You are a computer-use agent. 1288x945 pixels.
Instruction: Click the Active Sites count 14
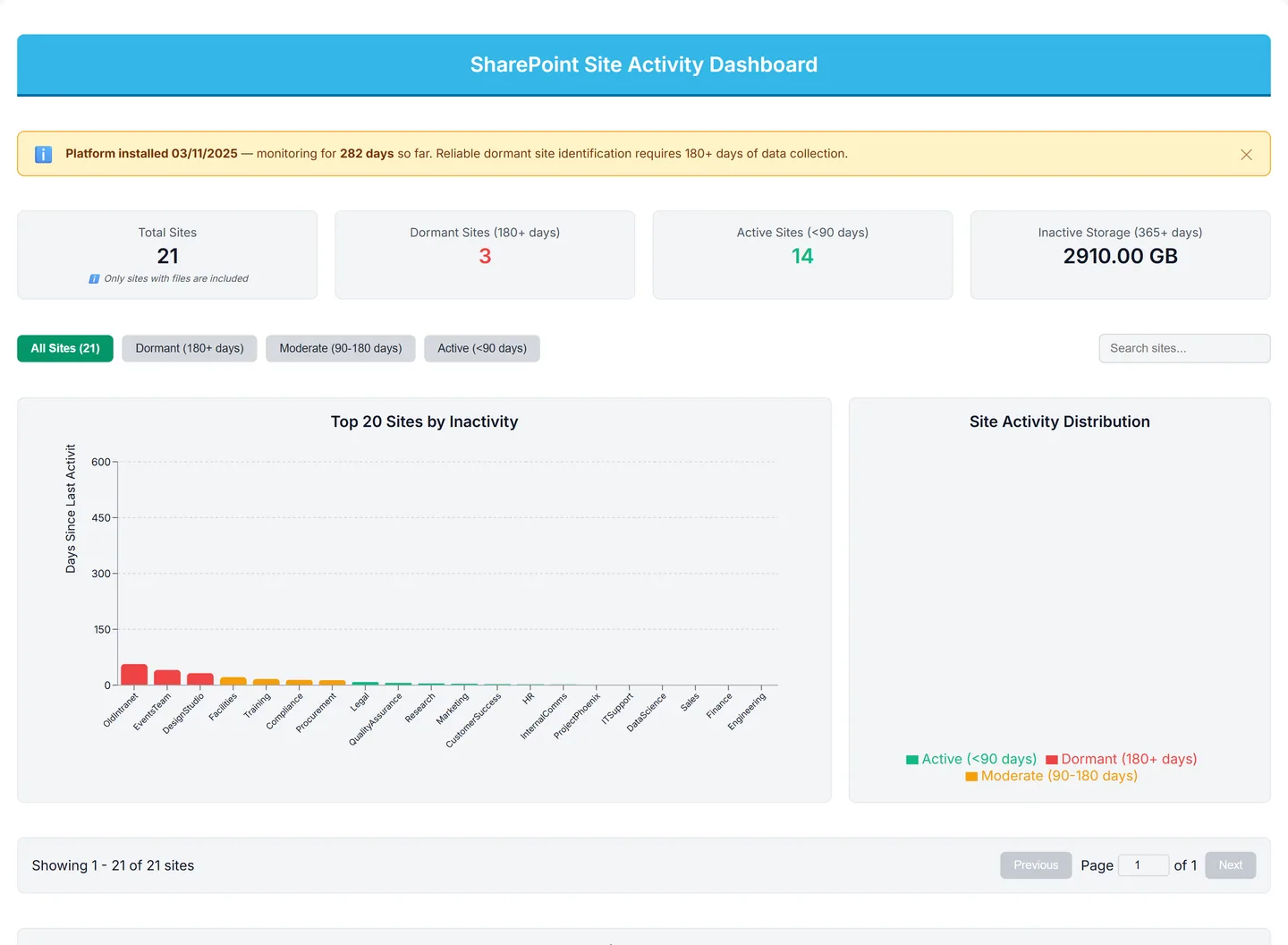[x=802, y=256]
